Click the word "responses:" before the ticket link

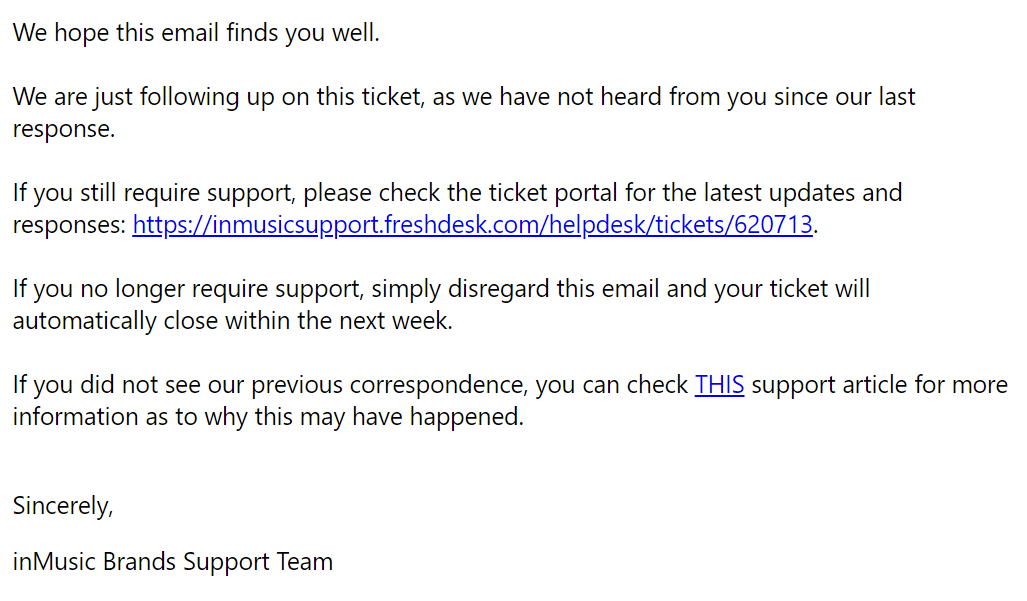point(69,225)
